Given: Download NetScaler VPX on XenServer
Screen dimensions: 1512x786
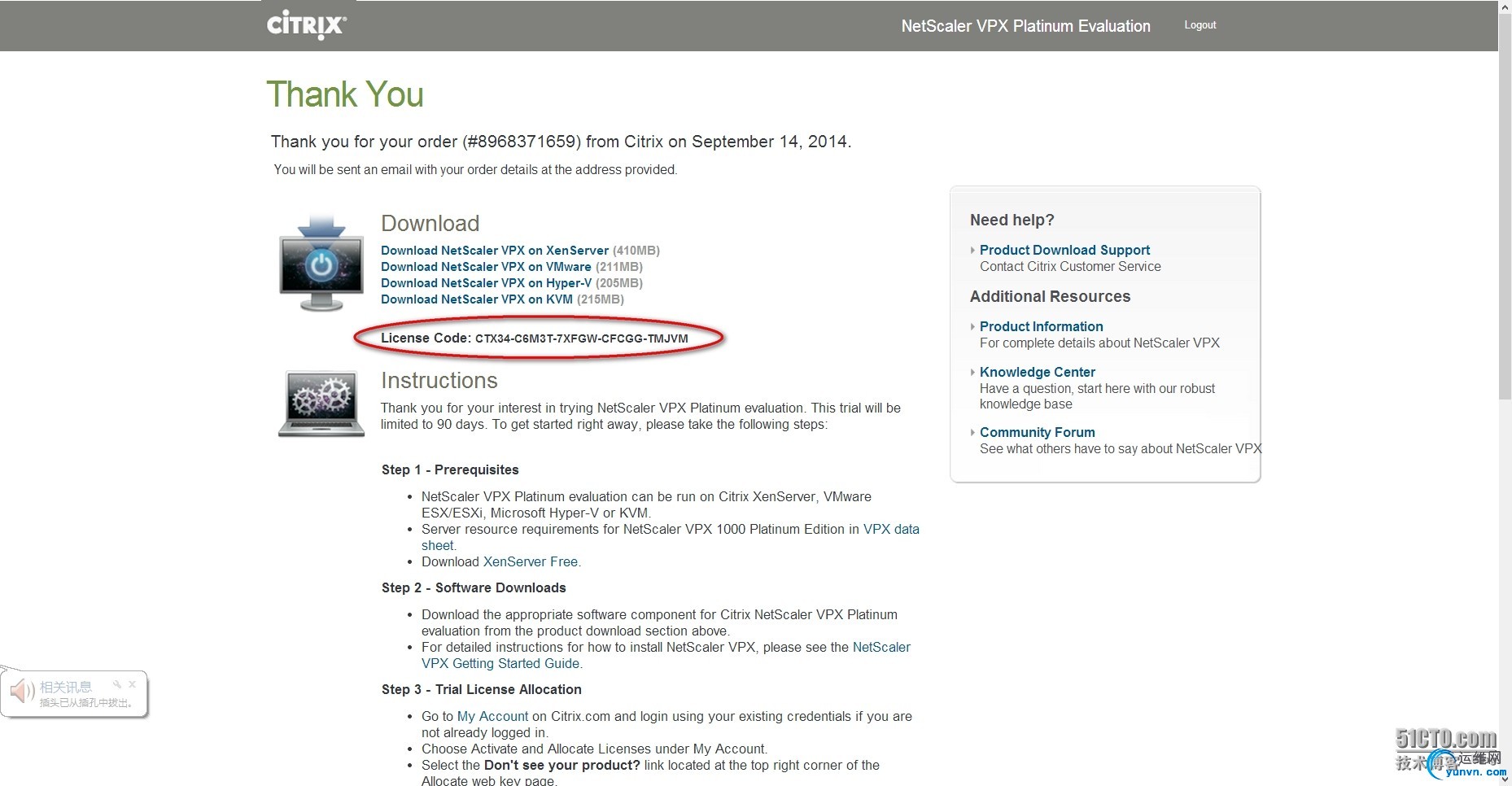Looking at the screenshot, I should (495, 251).
